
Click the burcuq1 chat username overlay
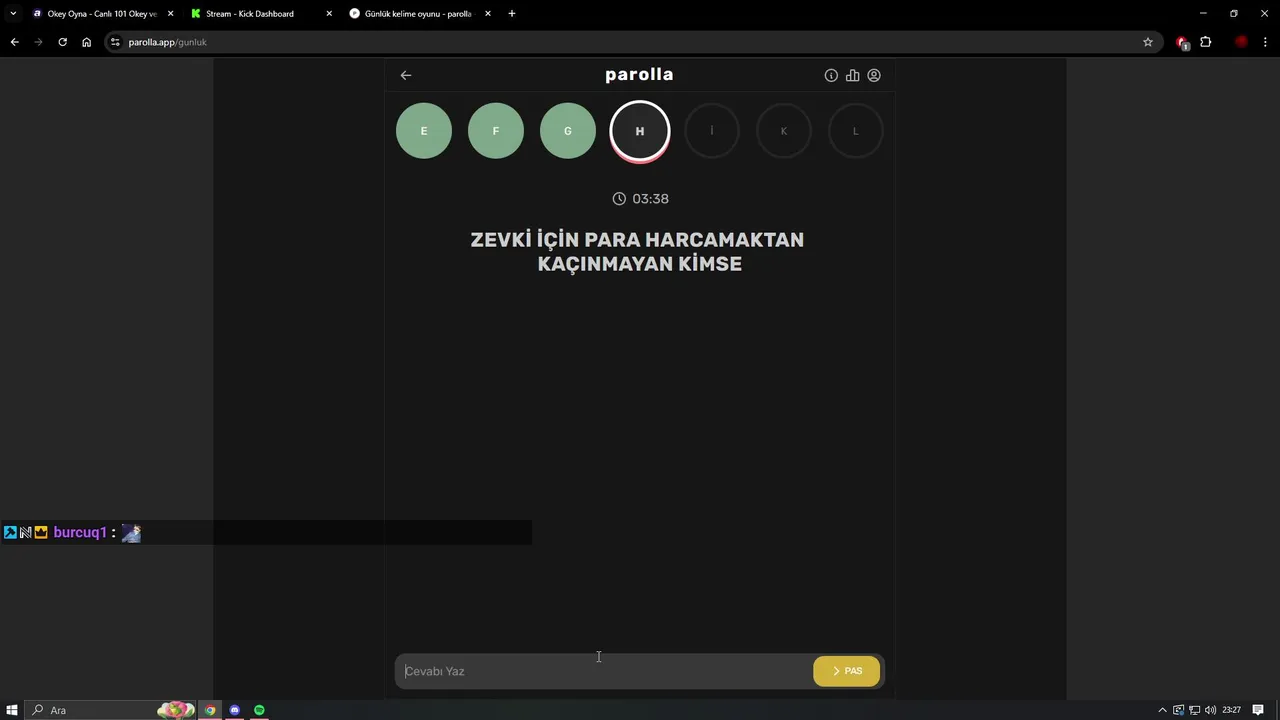pyautogui.click(x=80, y=533)
